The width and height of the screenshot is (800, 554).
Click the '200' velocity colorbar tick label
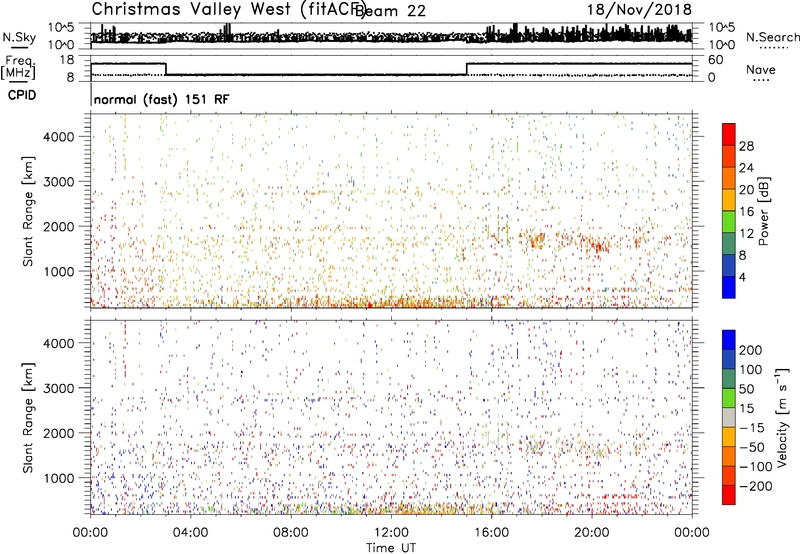point(751,350)
